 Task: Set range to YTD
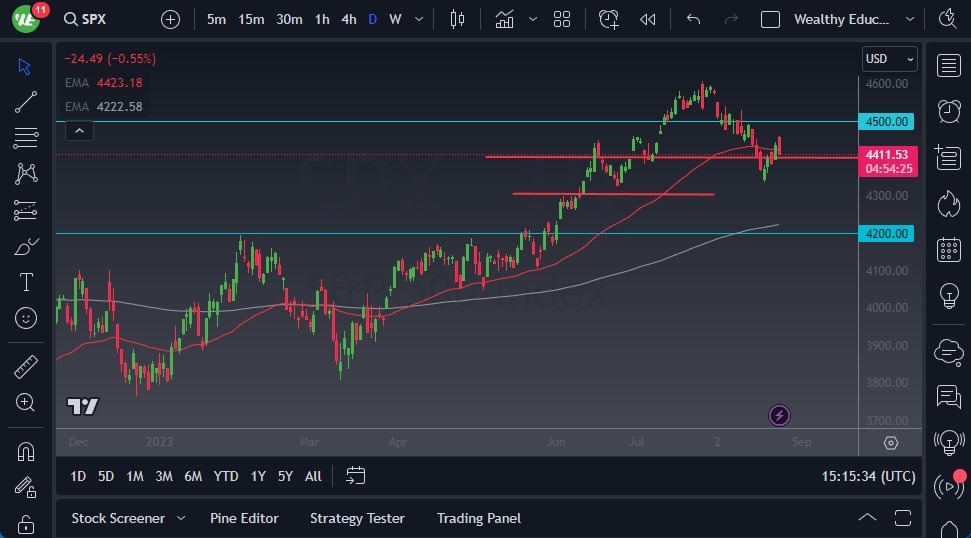[x=226, y=476]
